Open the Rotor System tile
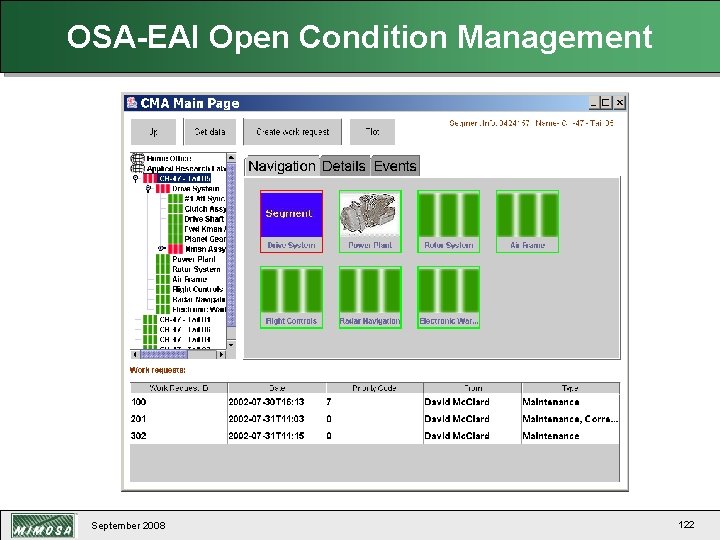Screen dimensions: 720x540 [x=449, y=221]
